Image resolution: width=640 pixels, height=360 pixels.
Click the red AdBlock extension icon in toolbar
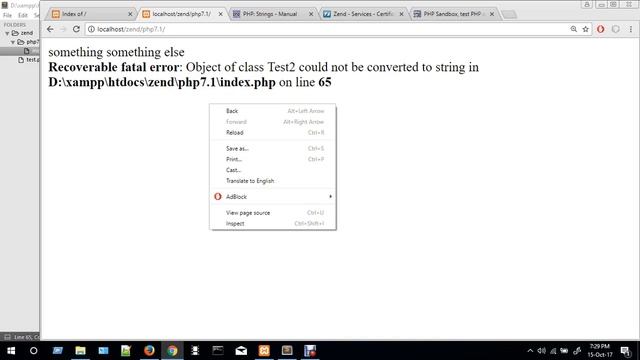tap(600, 29)
